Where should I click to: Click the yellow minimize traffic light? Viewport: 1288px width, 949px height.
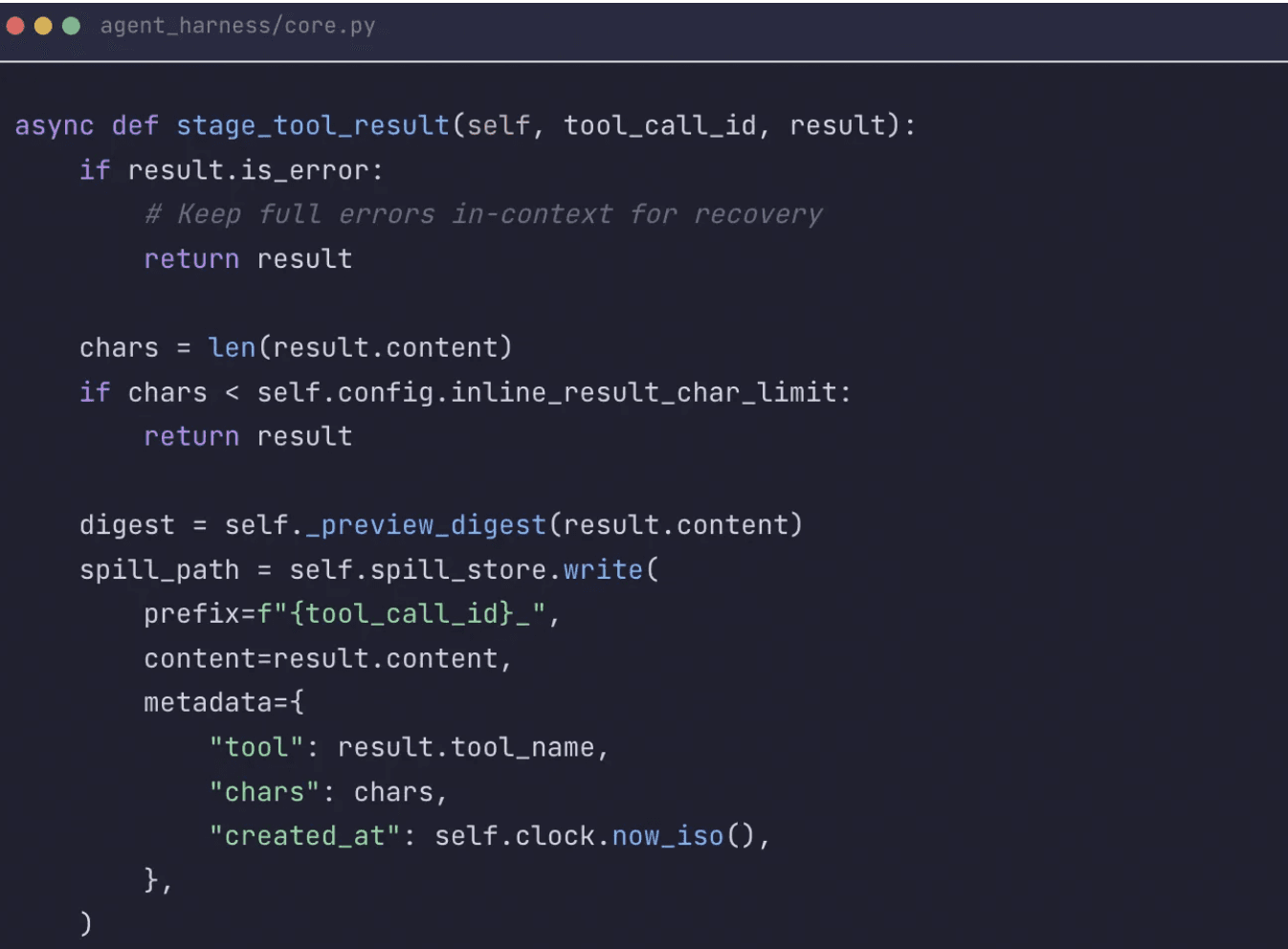point(42,26)
